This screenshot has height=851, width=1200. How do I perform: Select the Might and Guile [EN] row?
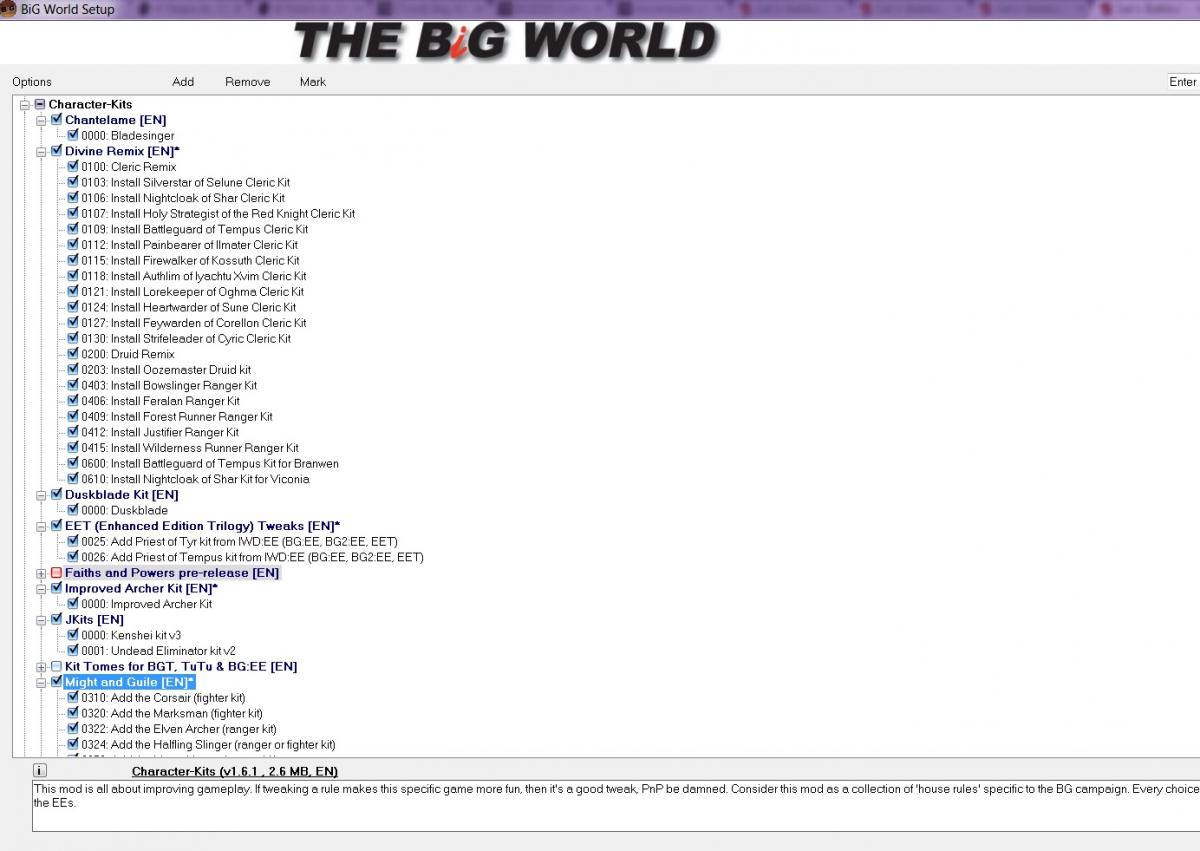point(129,682)
